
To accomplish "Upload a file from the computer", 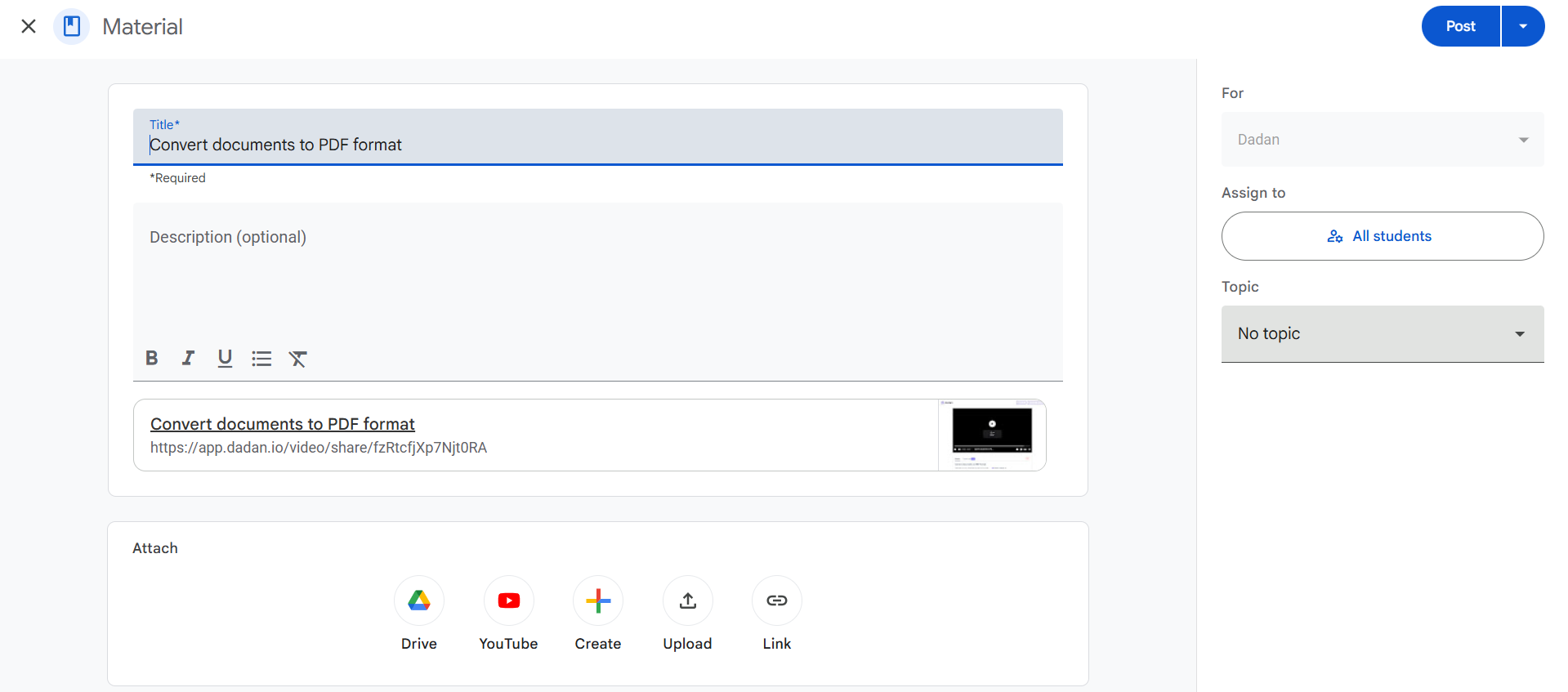I will [687, 600].
